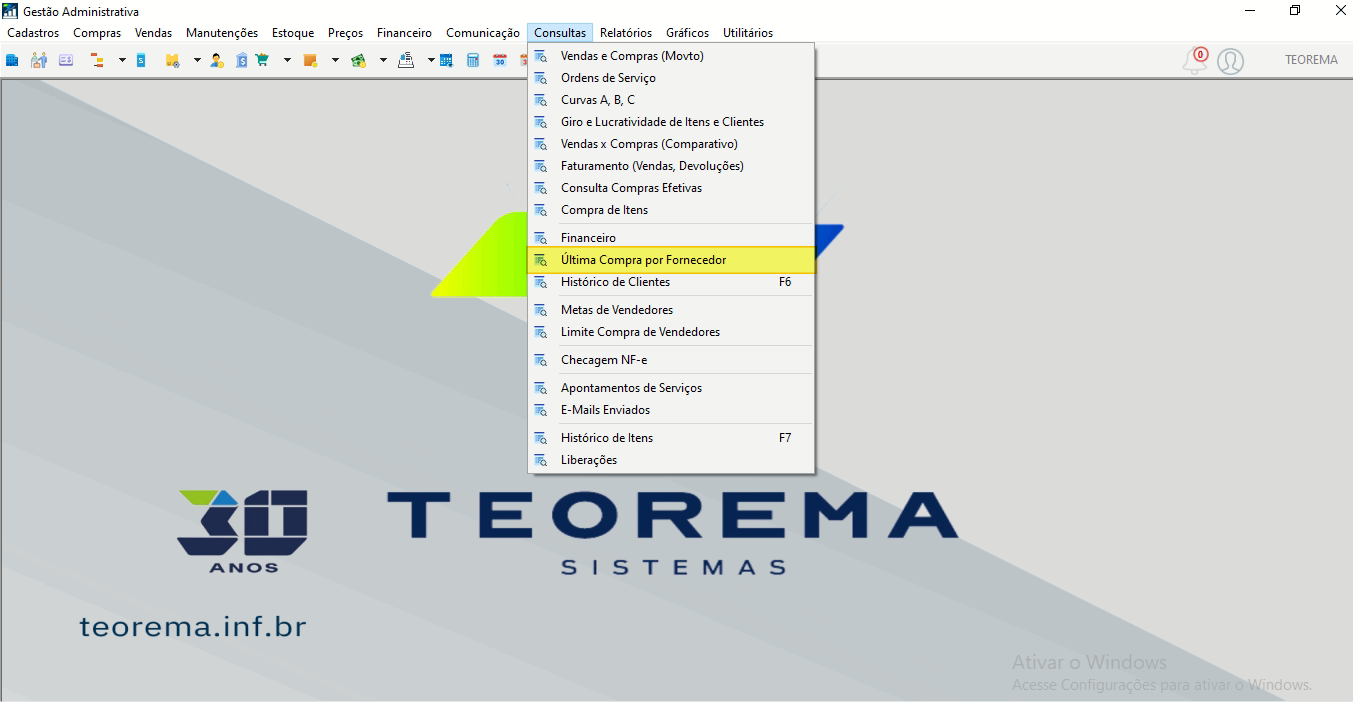Screen dimensions: 1353x702
Task: Select Apontamentos de Serviços entry
Action: click(x=672, y=388)
